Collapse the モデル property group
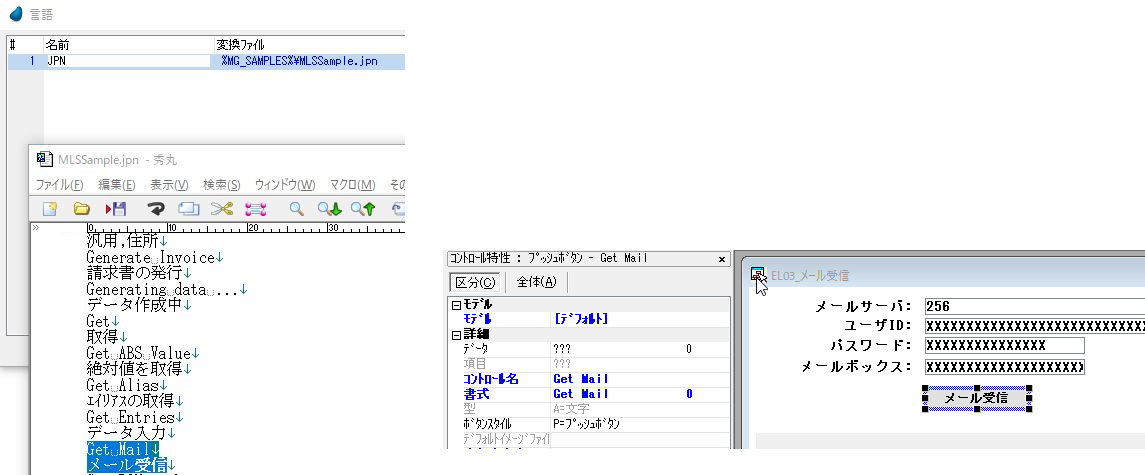Image resolution: width=1145 pixels, height=475 pixels. point(456,305)
